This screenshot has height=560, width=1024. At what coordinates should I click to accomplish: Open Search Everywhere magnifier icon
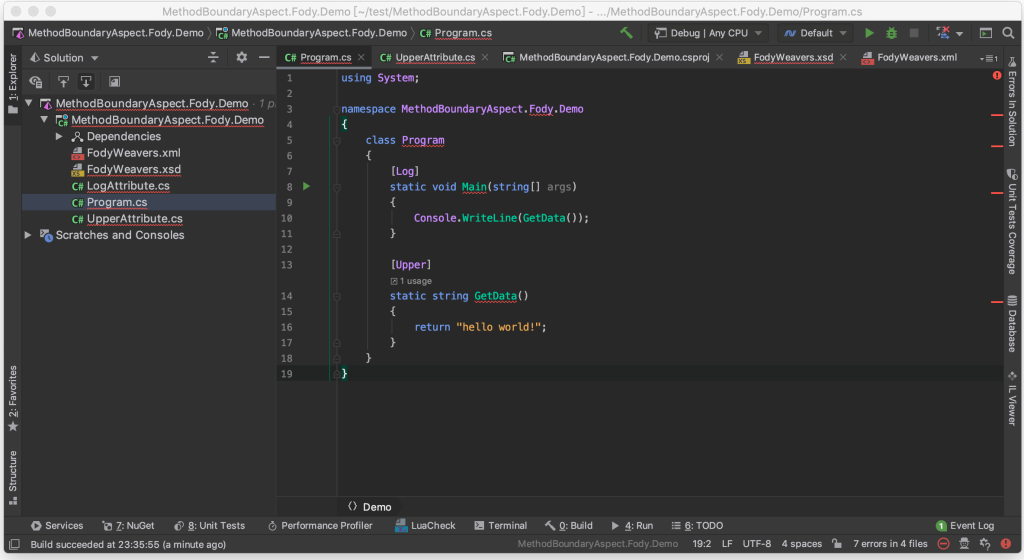point(1008,33)
